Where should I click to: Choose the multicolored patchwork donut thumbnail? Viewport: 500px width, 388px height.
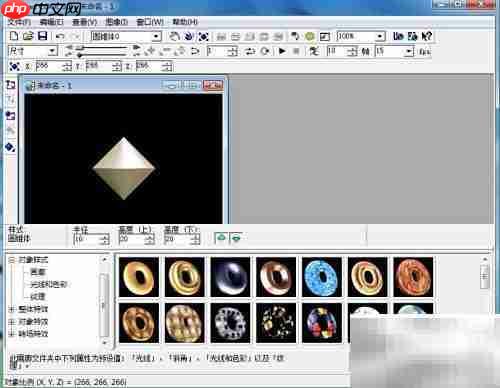tap(322, 323)
